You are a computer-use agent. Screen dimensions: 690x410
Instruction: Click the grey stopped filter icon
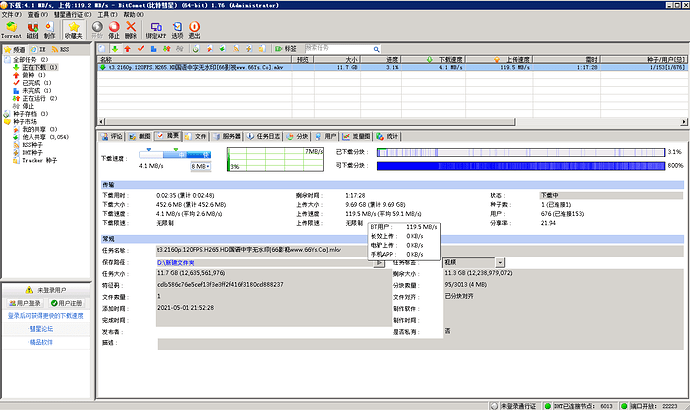click(179, 49)
